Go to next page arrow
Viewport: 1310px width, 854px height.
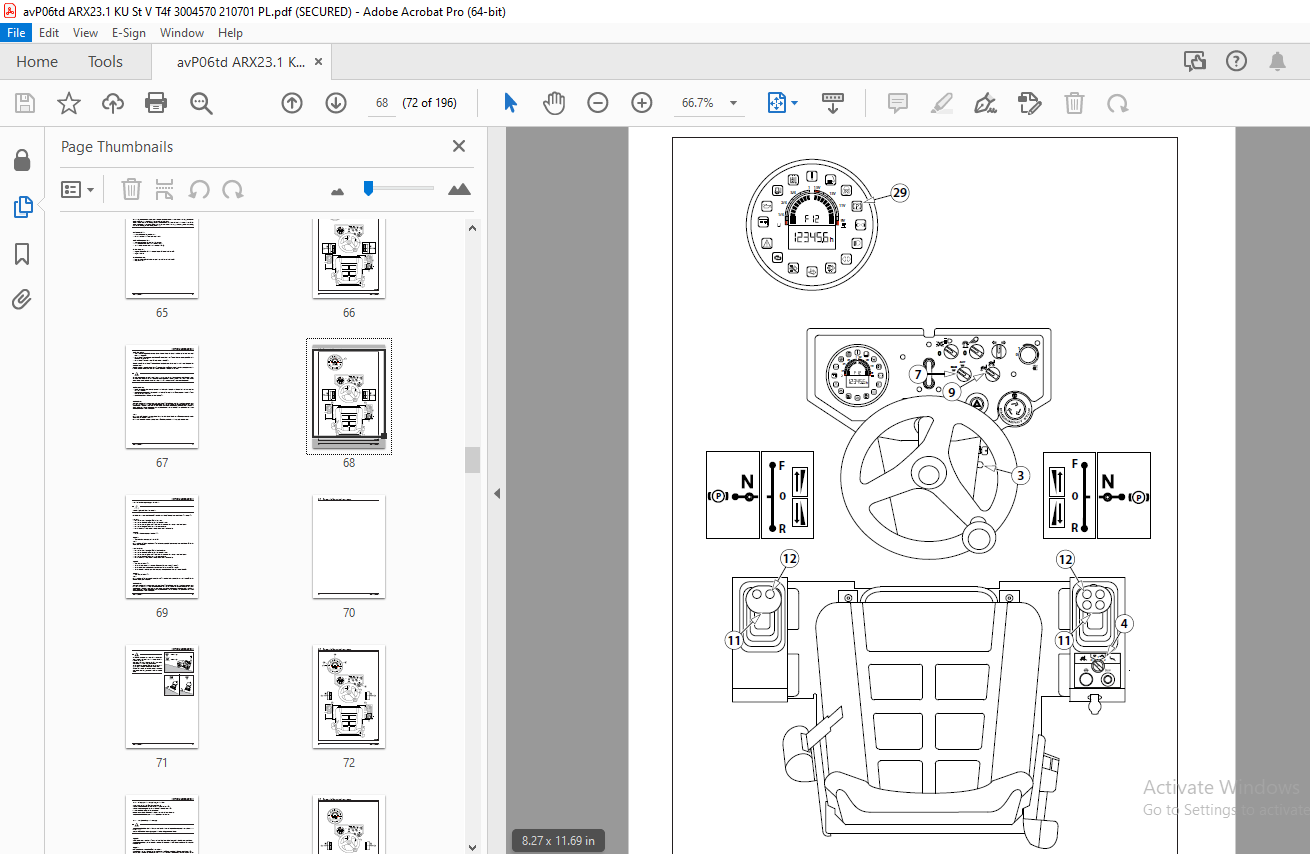click(336, 103)
